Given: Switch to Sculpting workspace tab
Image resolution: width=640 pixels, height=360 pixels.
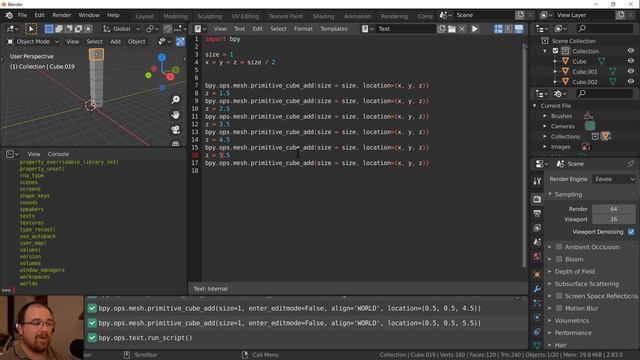Looking at the screenshot, I should [x=209, y=16].
